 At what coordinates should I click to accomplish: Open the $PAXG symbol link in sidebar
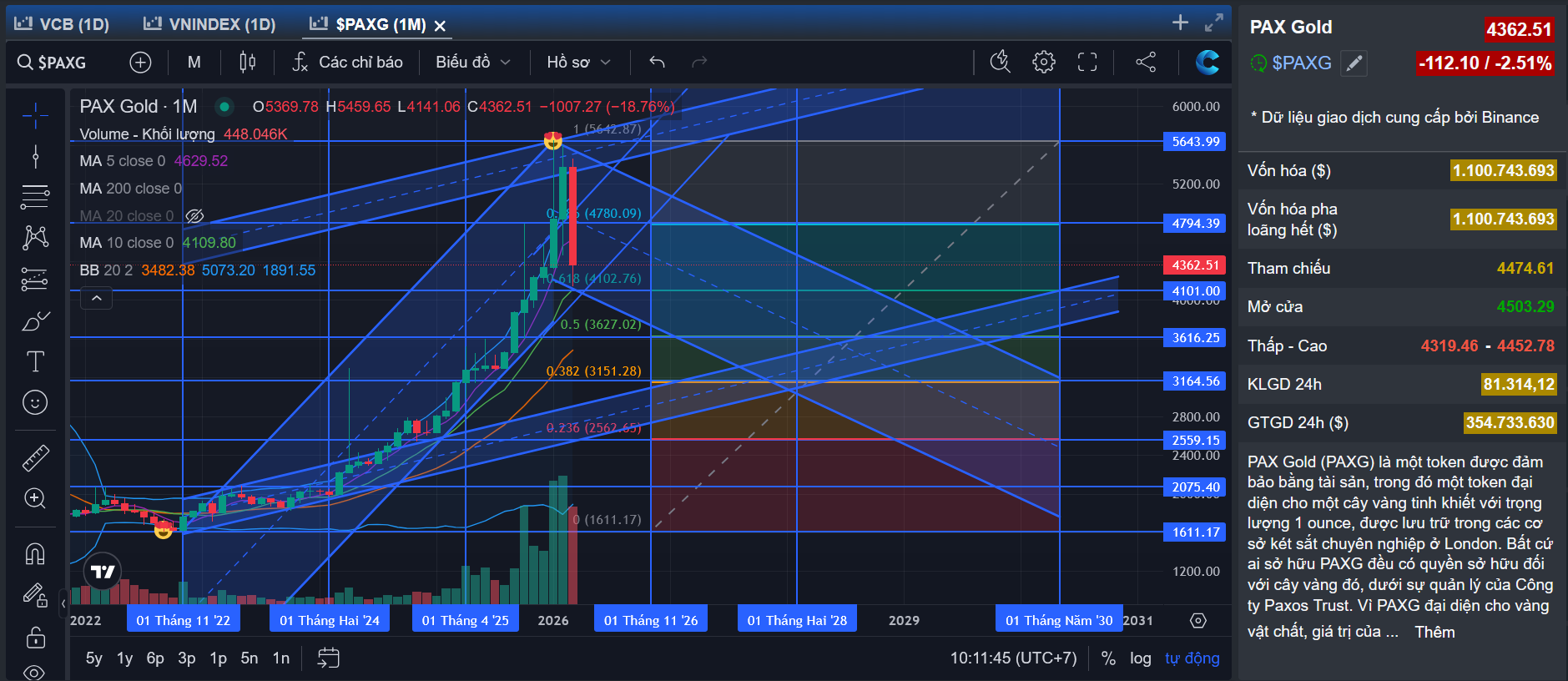tap(1301, 63)
